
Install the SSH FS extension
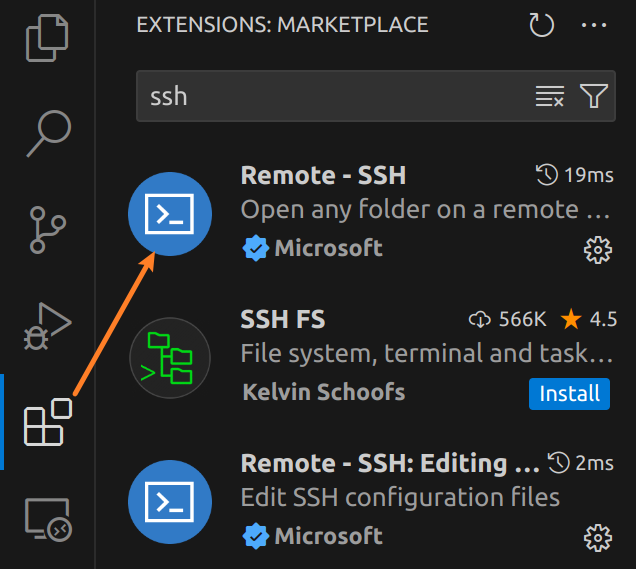click(569, 394)
